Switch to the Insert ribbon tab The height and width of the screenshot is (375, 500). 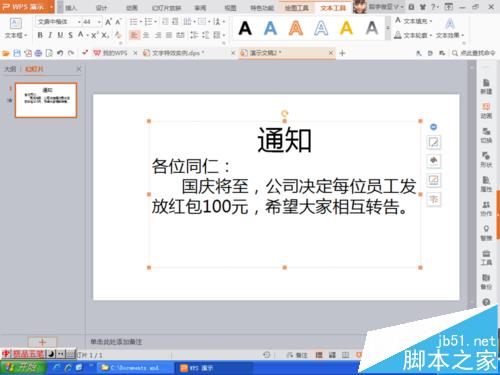[x=71, y=8]
